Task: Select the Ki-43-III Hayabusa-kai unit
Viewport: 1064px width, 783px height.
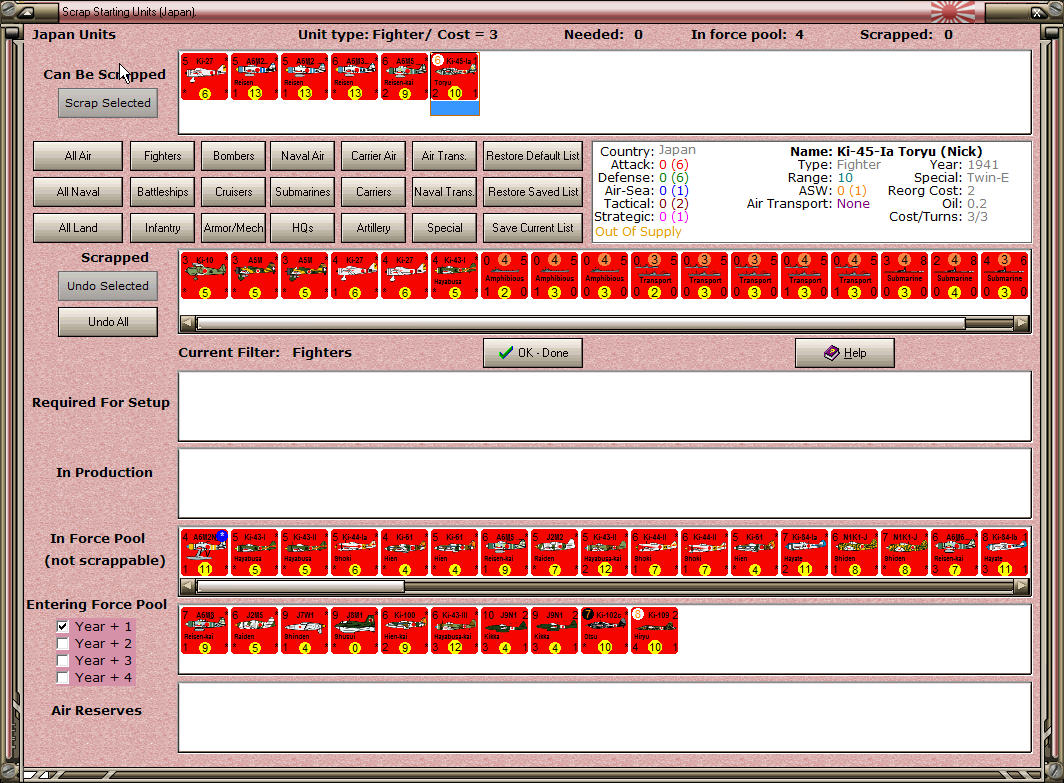Action: click(455, 630)
